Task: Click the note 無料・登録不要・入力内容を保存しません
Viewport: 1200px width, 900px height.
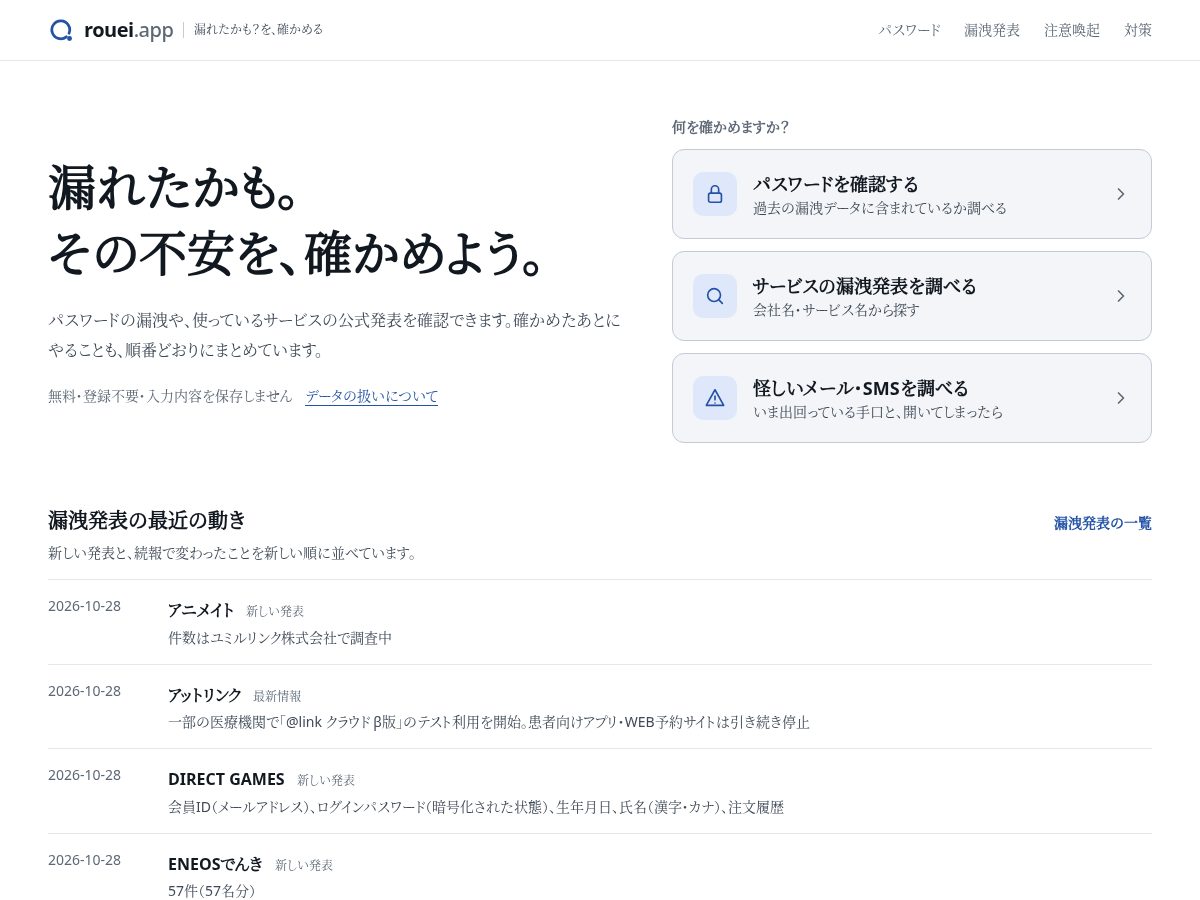Action: coord(170,396)
